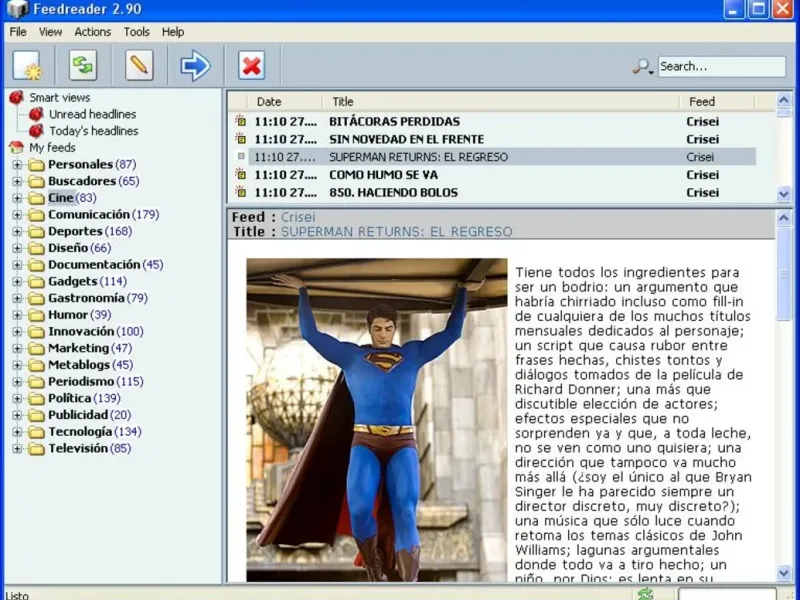This screenshot has width=800, height=600.
Task: Click headline list scrollbar down arrow
Action: 784,194
